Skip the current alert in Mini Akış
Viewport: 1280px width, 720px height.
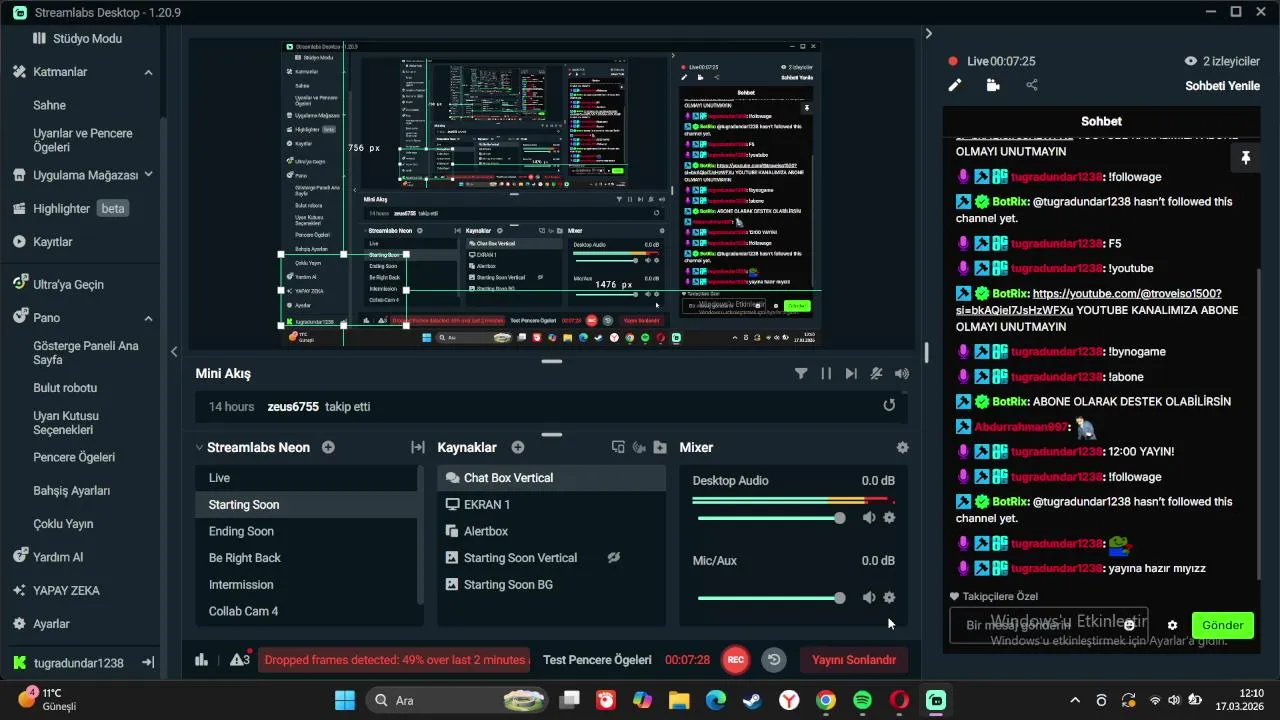tap(851, 374)
